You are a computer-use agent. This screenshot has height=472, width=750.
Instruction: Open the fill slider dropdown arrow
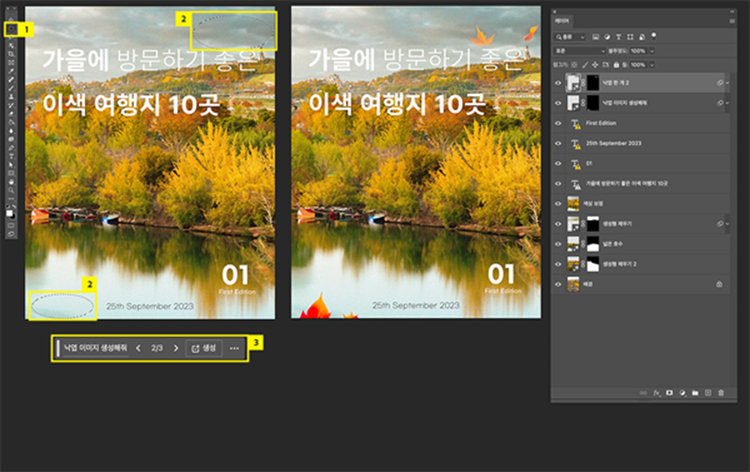(x=652, y=65)
